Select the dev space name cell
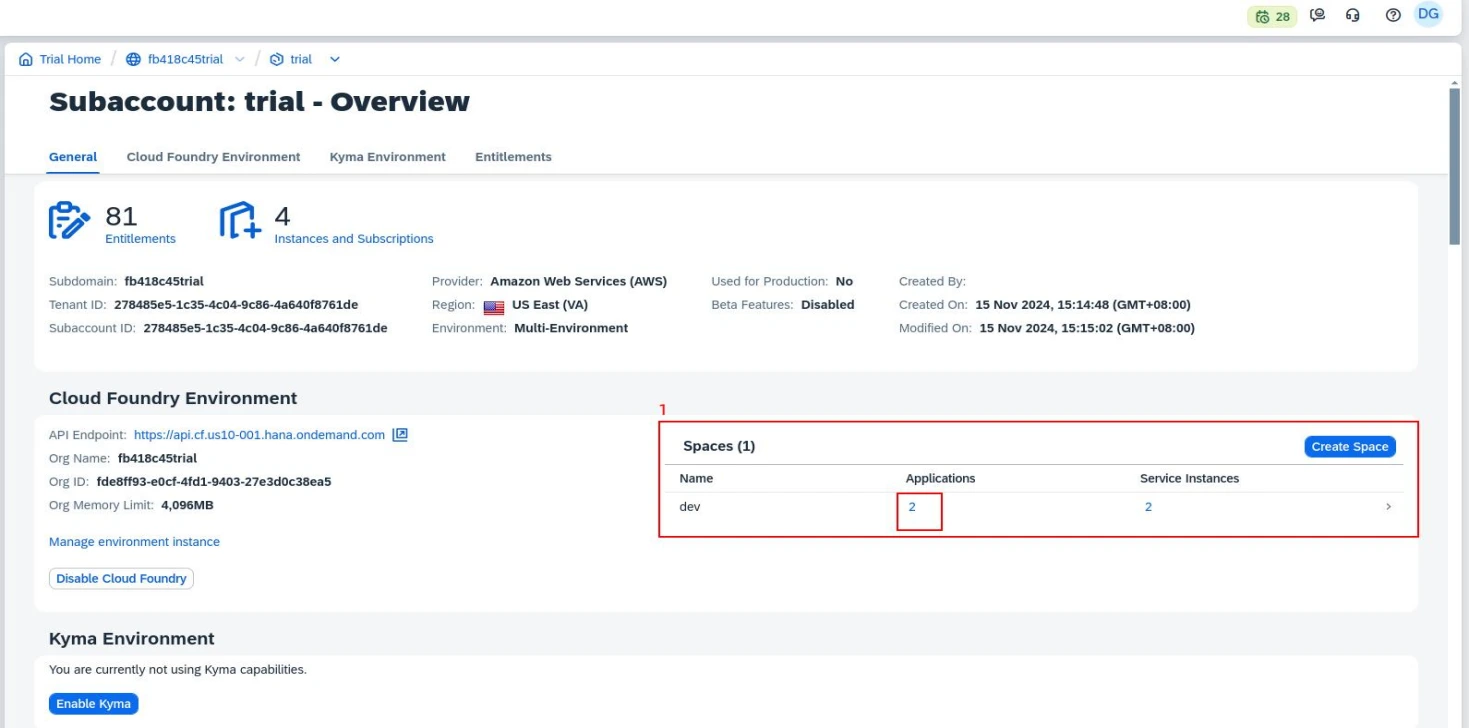The image size is (1469, 728). [690, 507]
